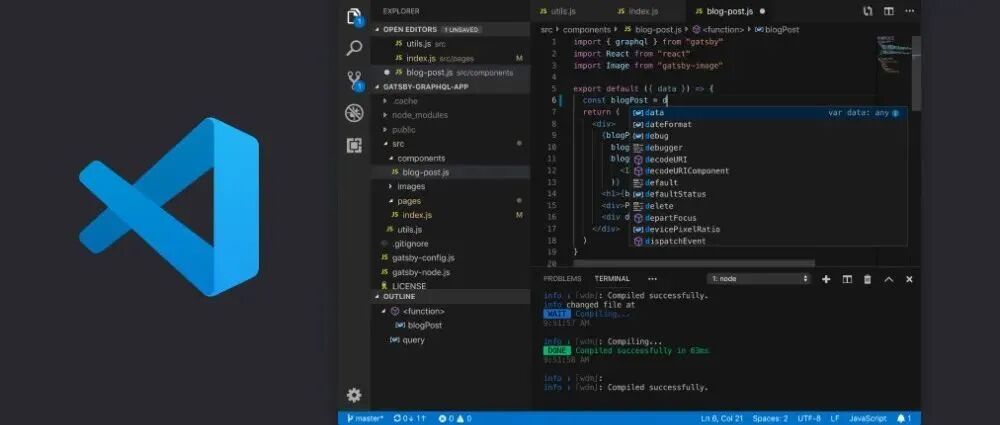Select blog-post.js src/components in Open Editors
1000x425 pixels.
[x=450, y=72]
